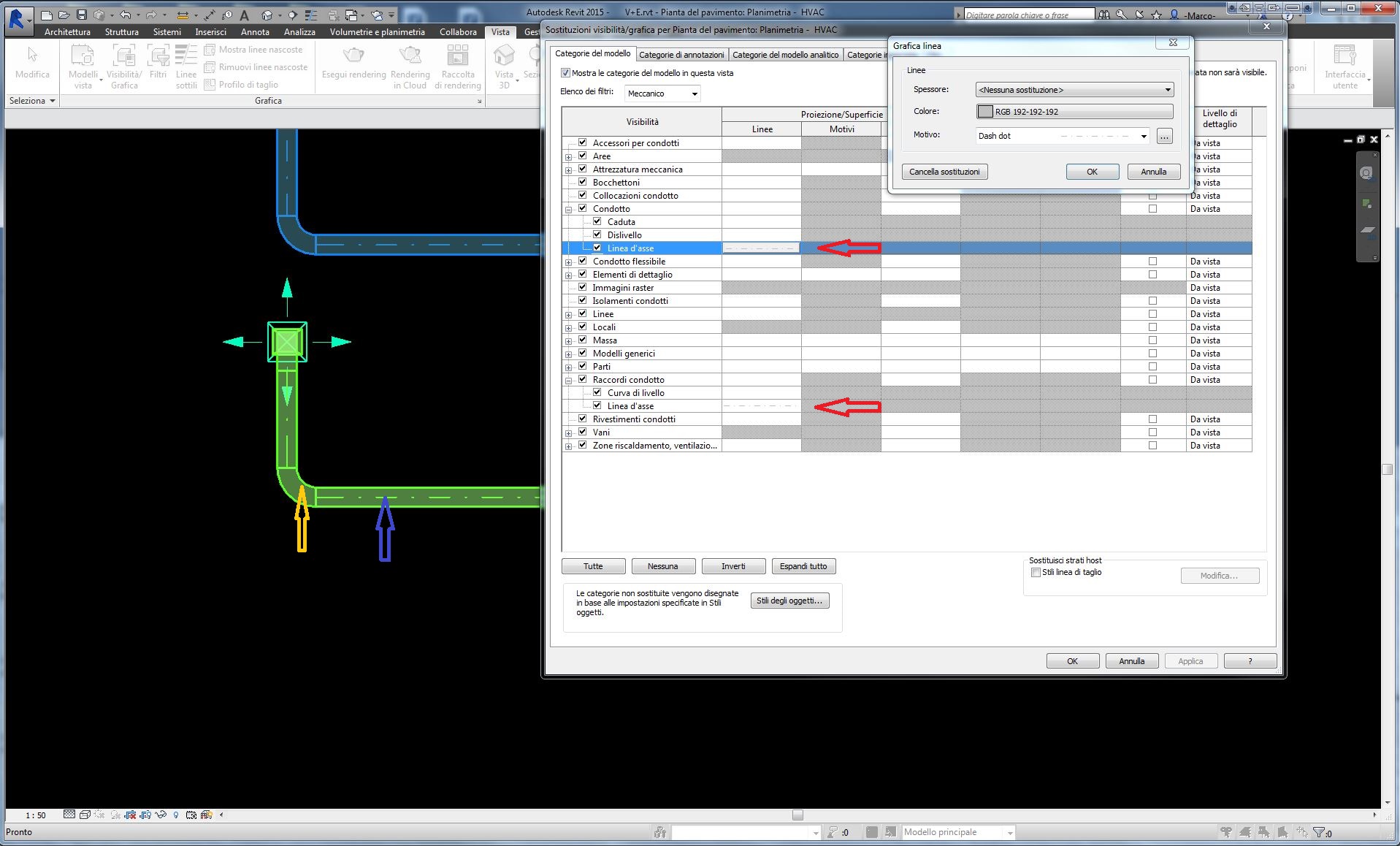Toggle the Rivestimenti condotti visibility checkbox

point(582,419)
